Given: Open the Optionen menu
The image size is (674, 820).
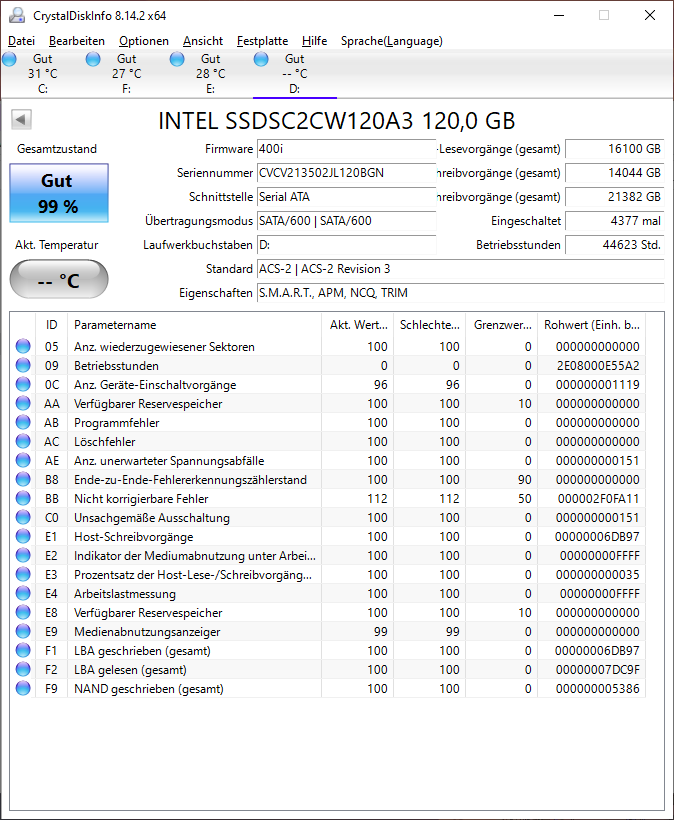Looking at the screenshot, I should click(144, 41).
